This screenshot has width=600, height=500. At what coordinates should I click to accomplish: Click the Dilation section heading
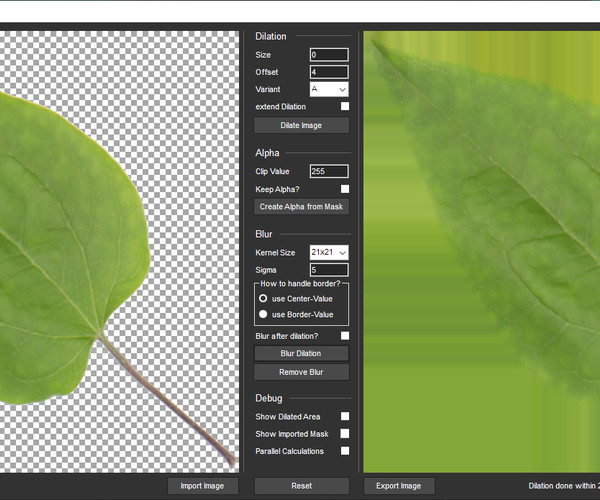[x=271, y=36]
